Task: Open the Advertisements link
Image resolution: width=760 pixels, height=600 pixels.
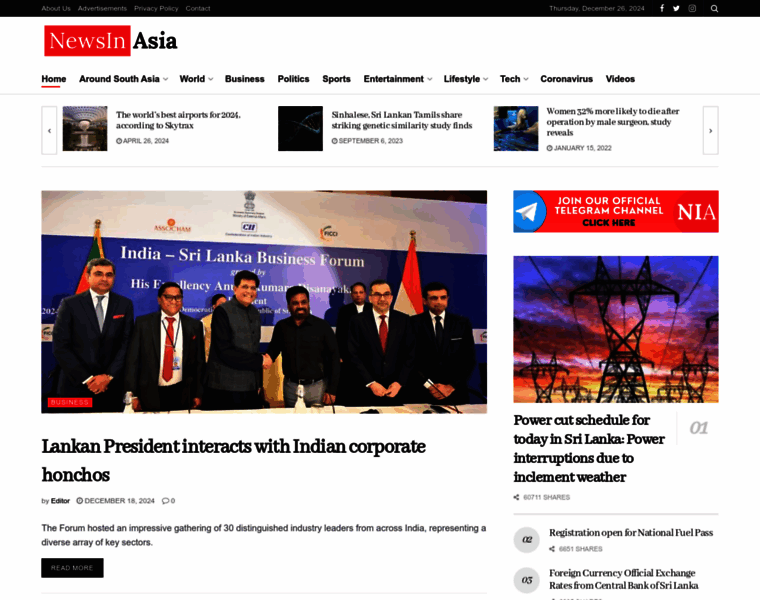Action: tap(102, 8)
